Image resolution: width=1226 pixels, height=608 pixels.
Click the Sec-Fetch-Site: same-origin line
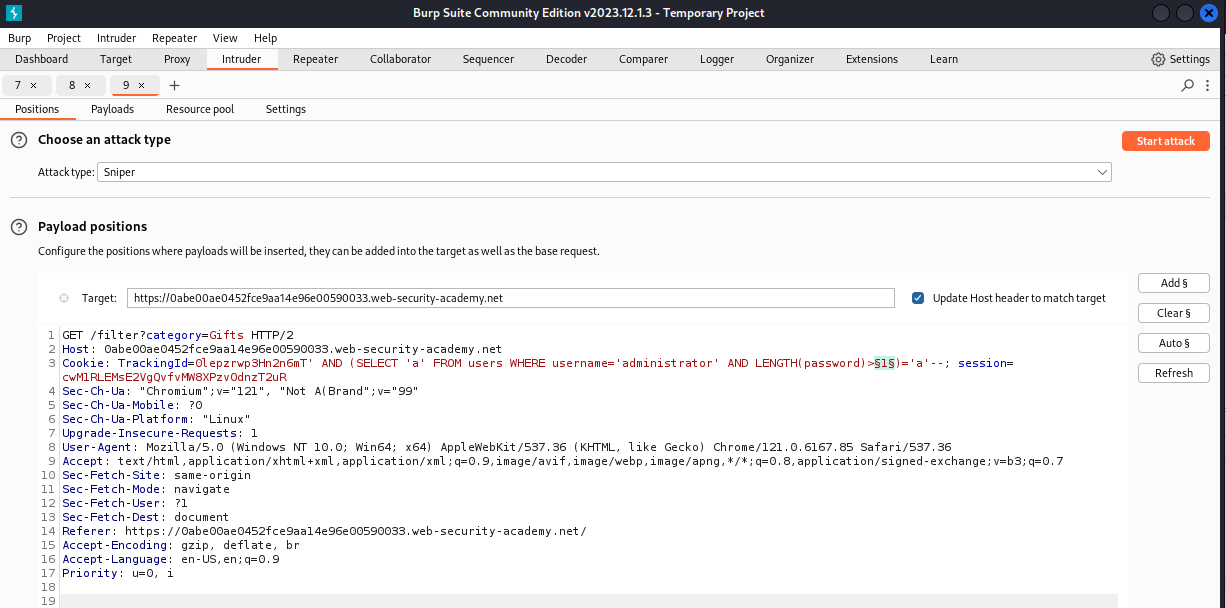(x=156, y=475)
